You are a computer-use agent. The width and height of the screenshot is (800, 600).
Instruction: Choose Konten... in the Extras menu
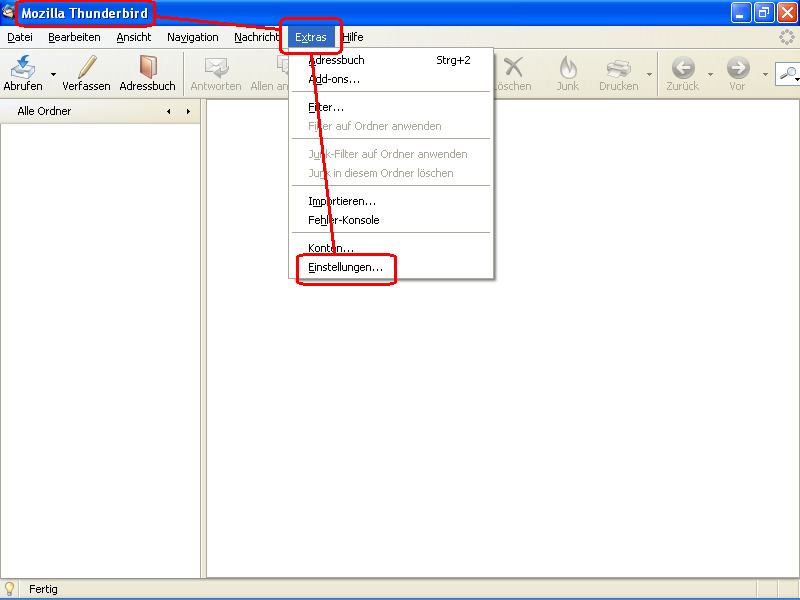coord(331,248)
